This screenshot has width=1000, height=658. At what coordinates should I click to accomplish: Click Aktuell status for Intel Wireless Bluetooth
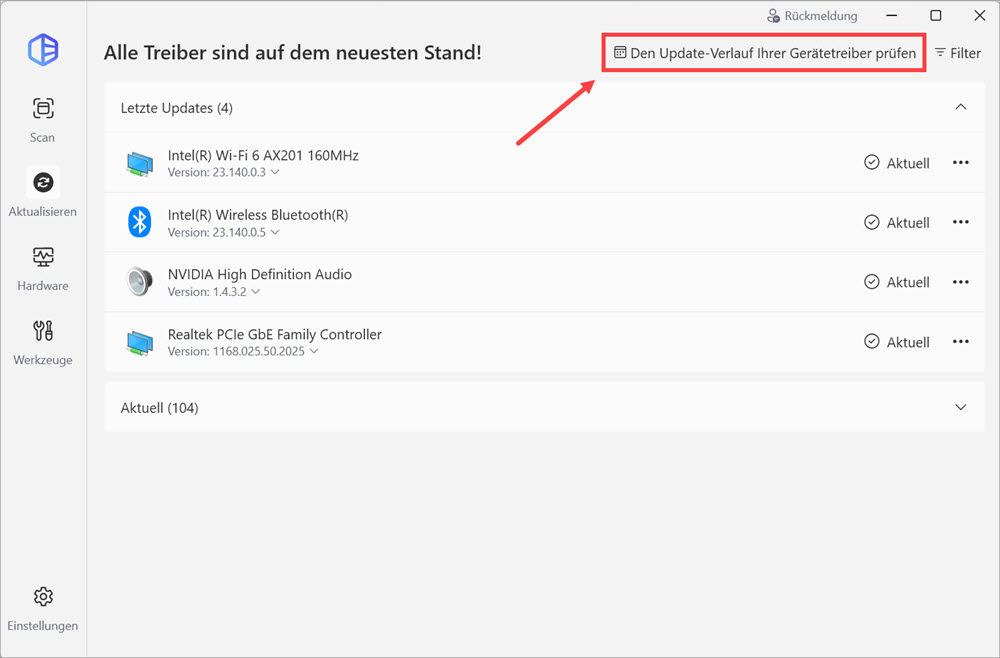pos(896,222)
